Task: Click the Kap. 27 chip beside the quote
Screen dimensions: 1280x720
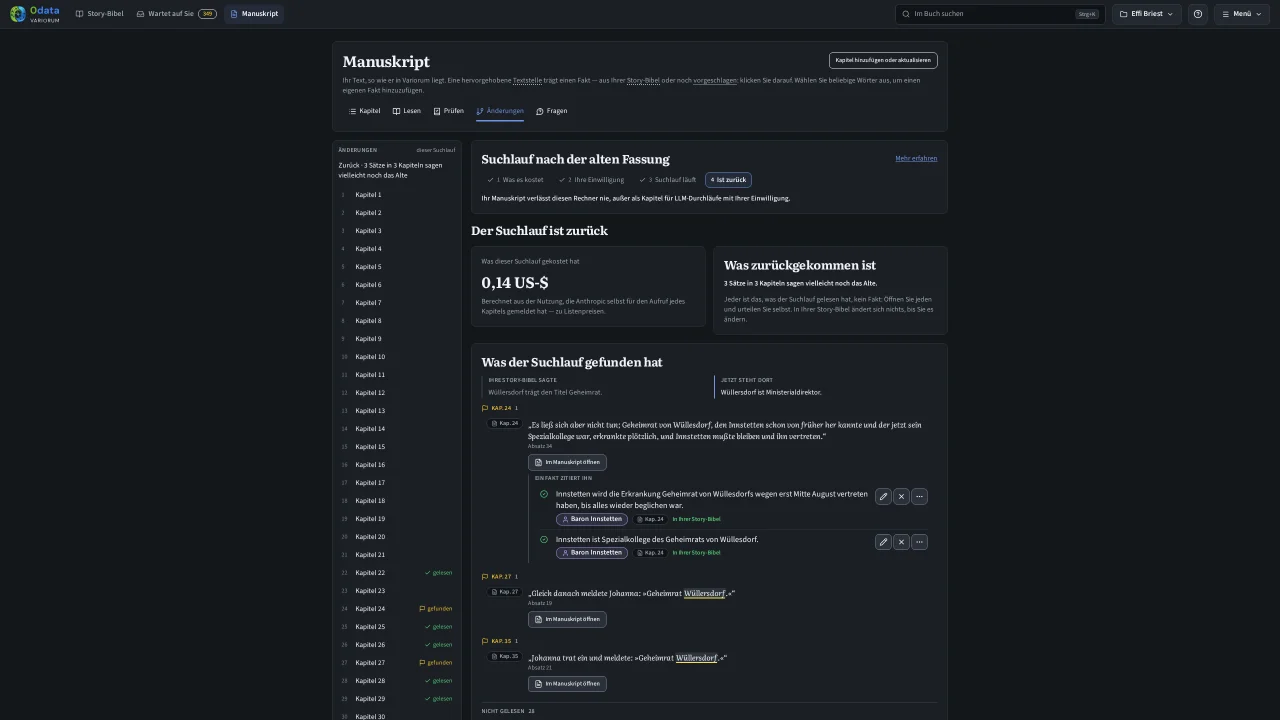Action: (505, 592)
